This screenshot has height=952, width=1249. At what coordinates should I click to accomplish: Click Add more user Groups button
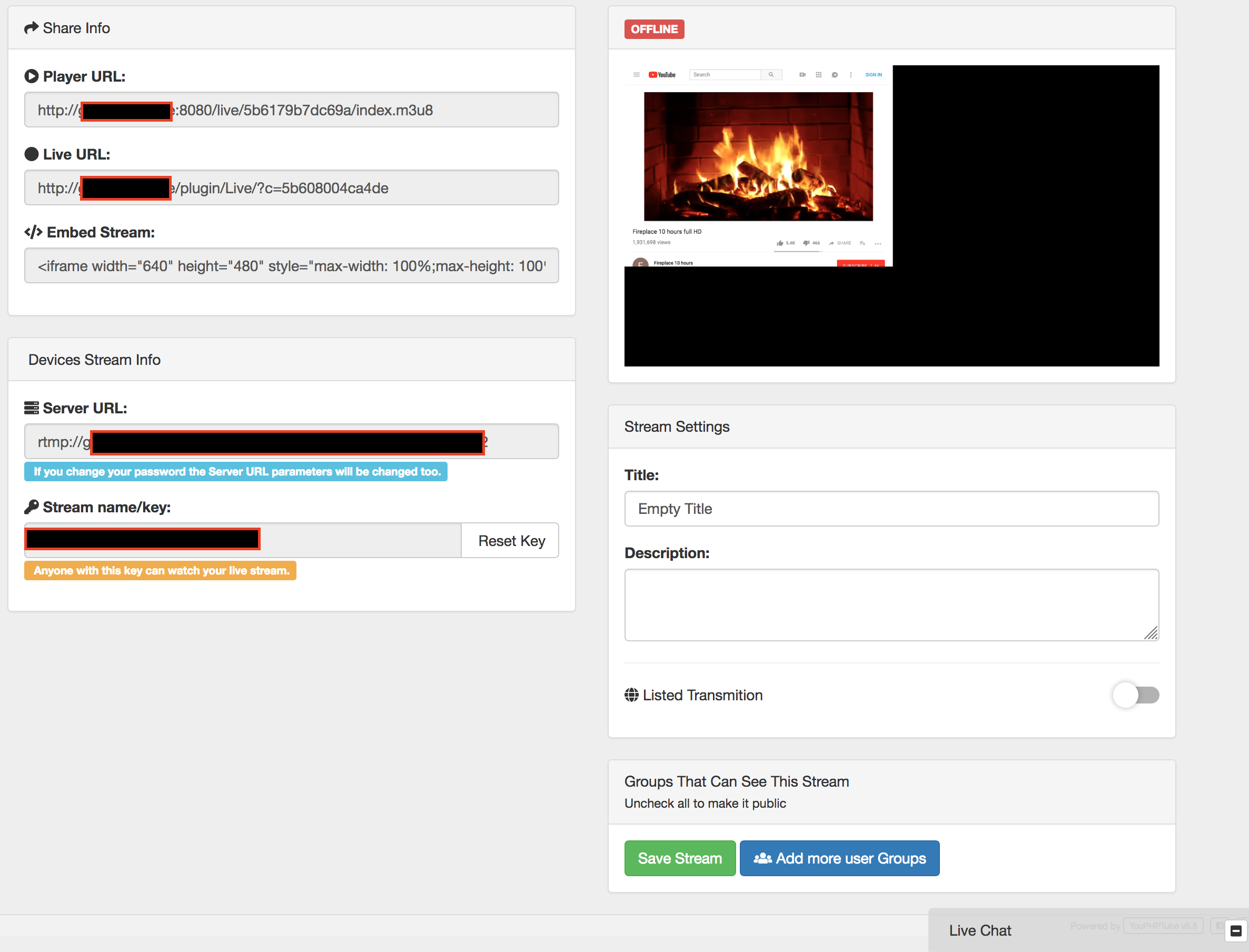pos(839,858)
